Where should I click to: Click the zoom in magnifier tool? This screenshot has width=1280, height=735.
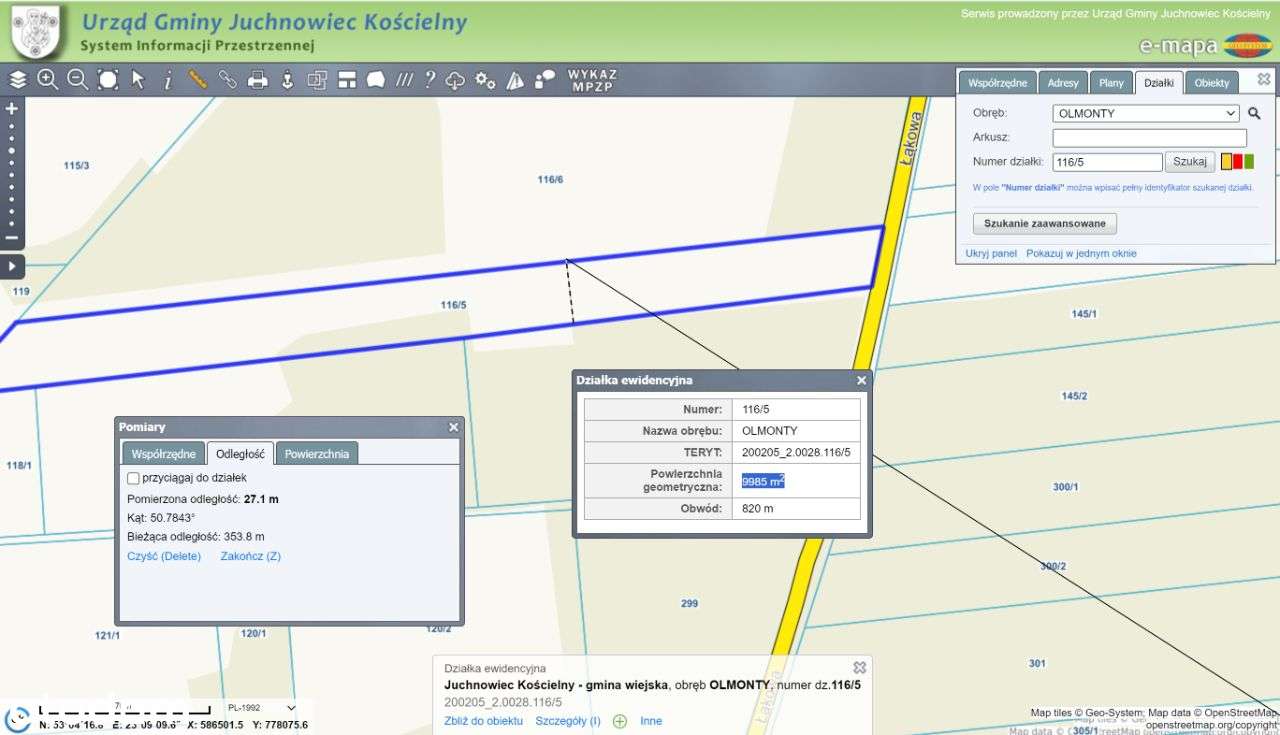[47, 80]
